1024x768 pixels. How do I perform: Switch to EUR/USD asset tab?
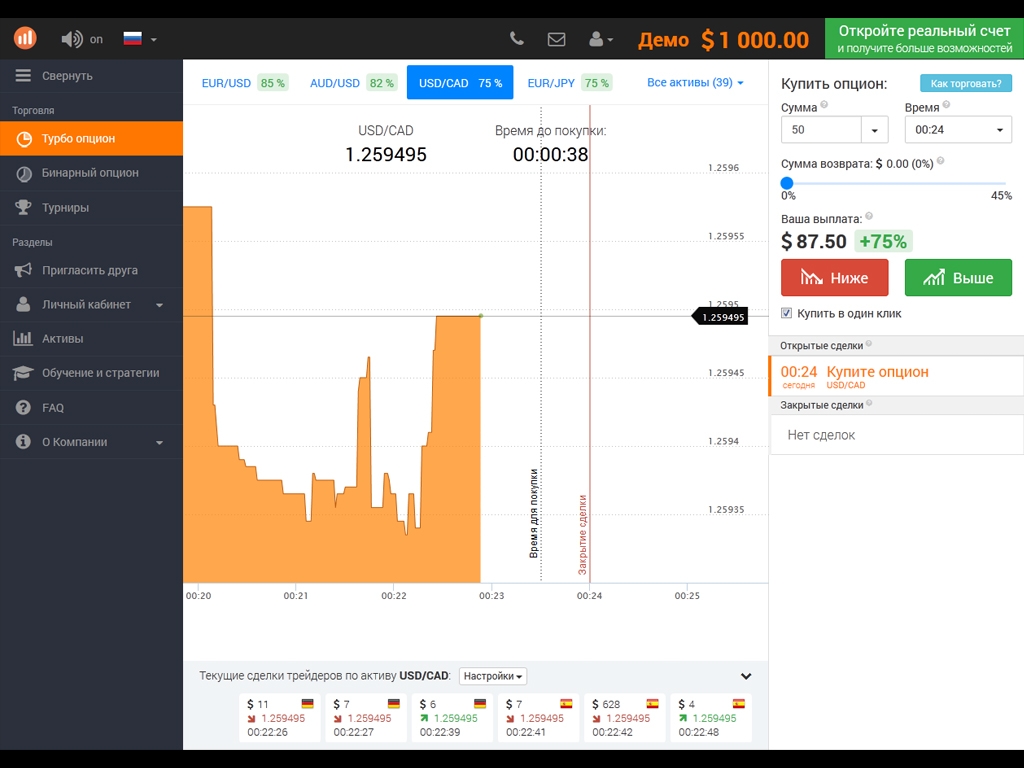(x=245, y=83)
